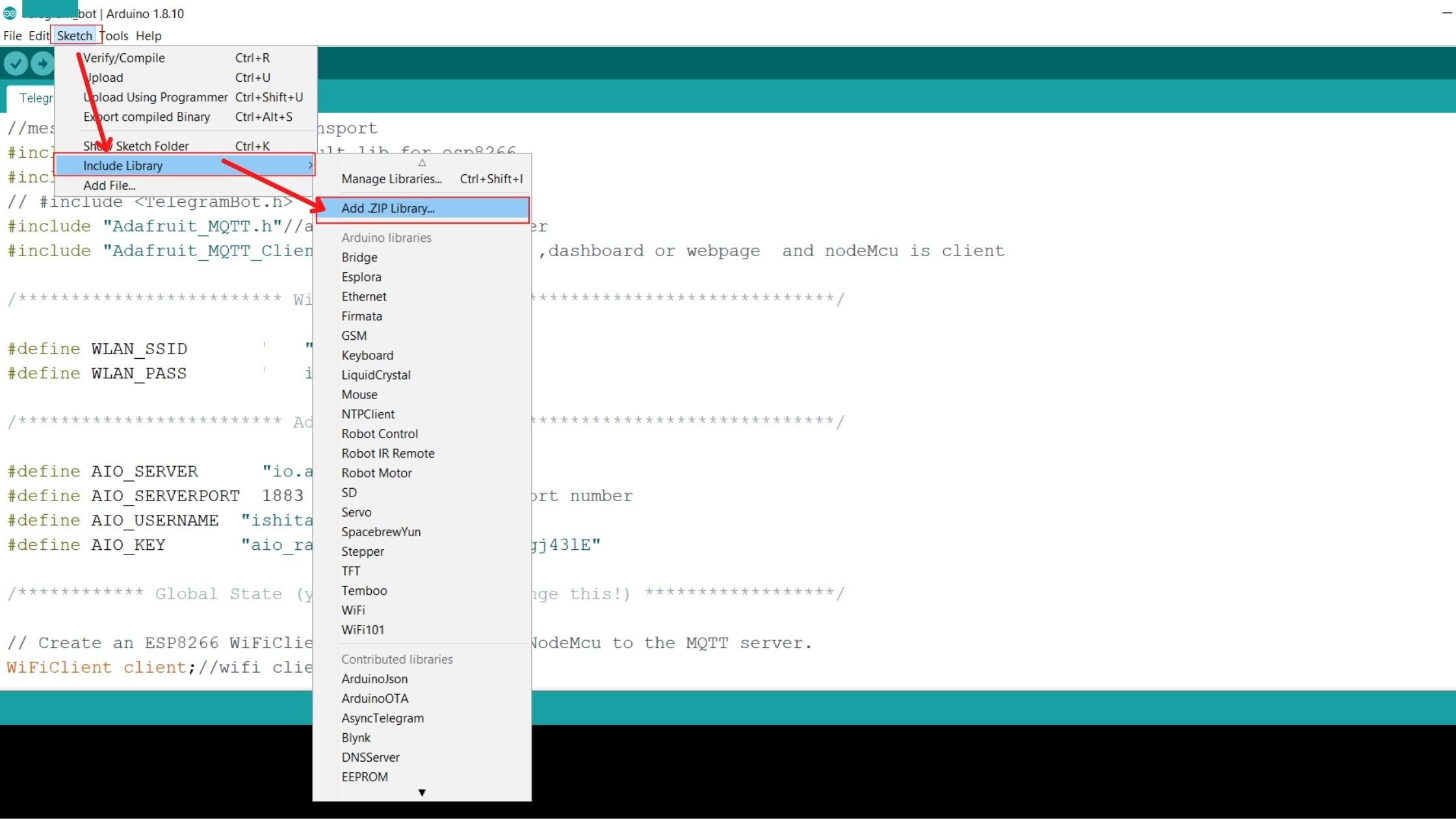Select "Export compiled Binary"
Viewport: 1456px width, 819px height.
pos(146,116)
